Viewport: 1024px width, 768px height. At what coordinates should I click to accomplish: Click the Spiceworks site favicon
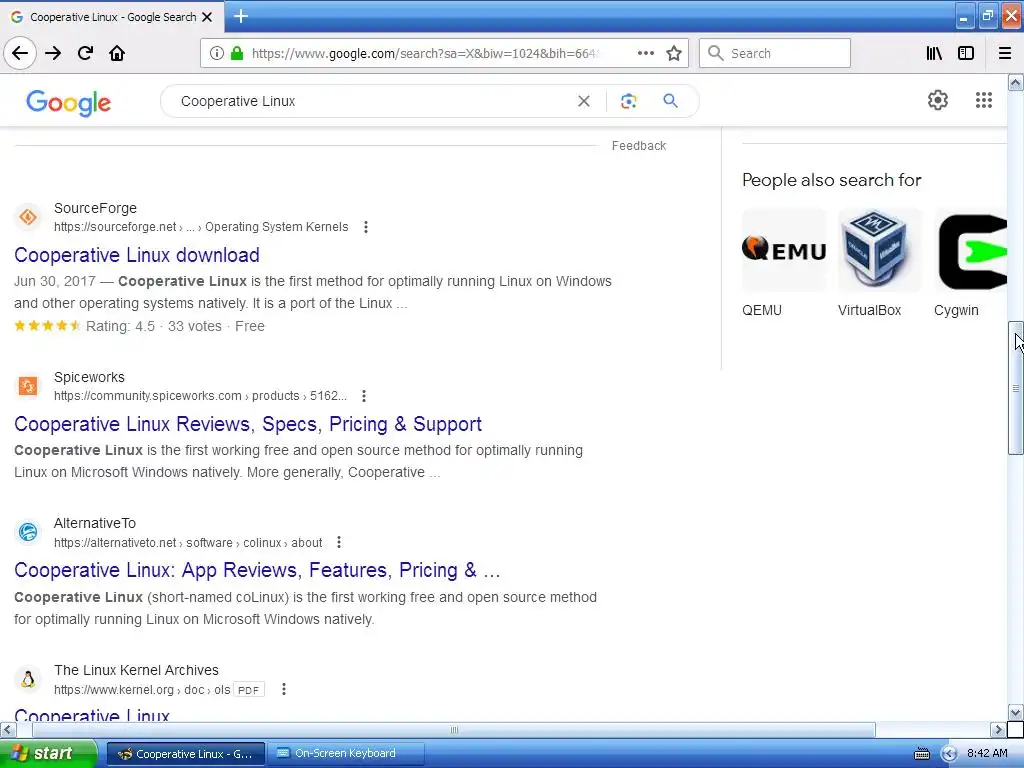(27, 386)
